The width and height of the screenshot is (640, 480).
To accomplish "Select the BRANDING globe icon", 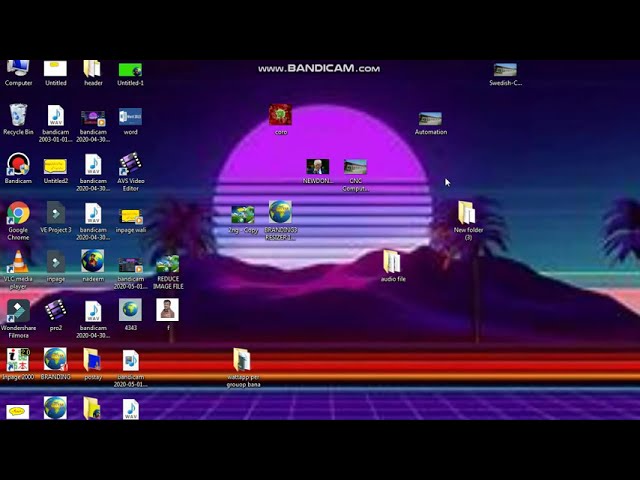I will [56, 364].
